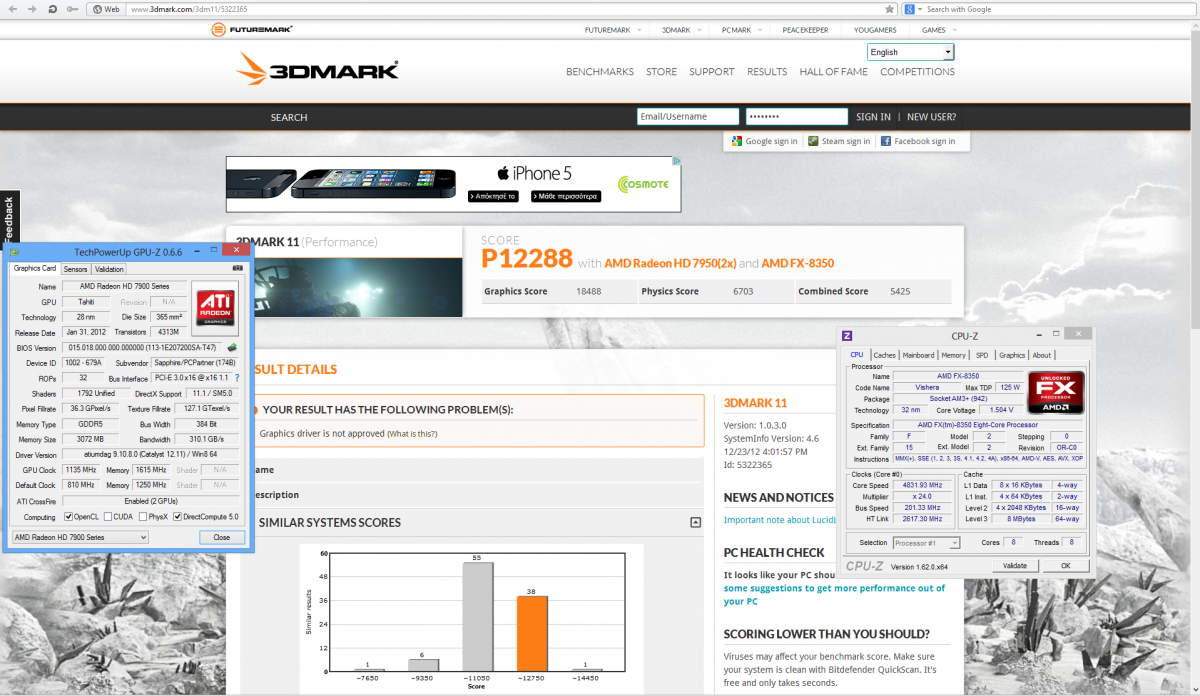Toggle DirectCompute 5.0 checkbox in GPU-Z

coord(177,517)
